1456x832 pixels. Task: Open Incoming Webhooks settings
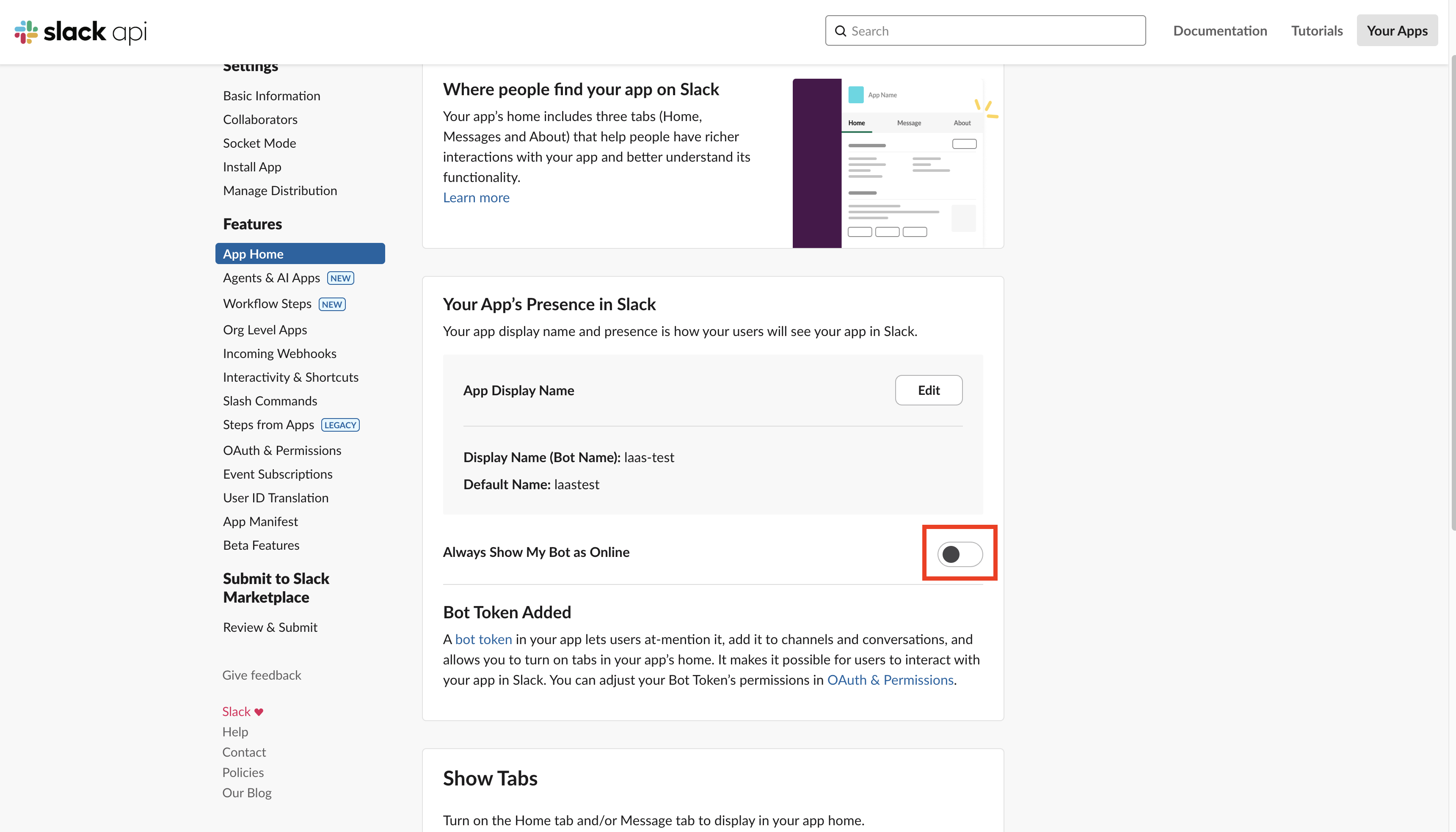click(279, 354)
